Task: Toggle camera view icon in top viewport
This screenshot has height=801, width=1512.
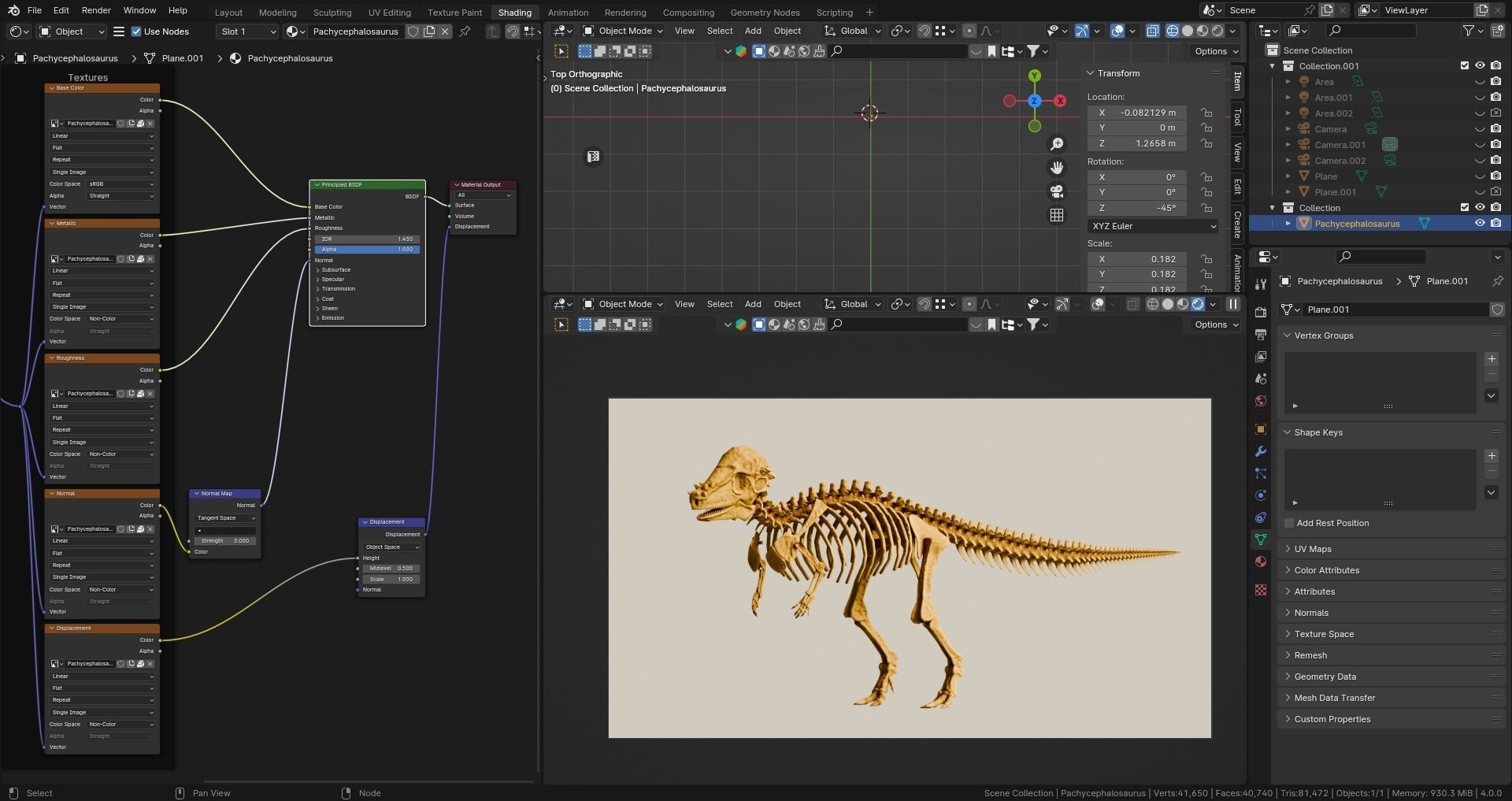Action: click(x=1057, y=191)
